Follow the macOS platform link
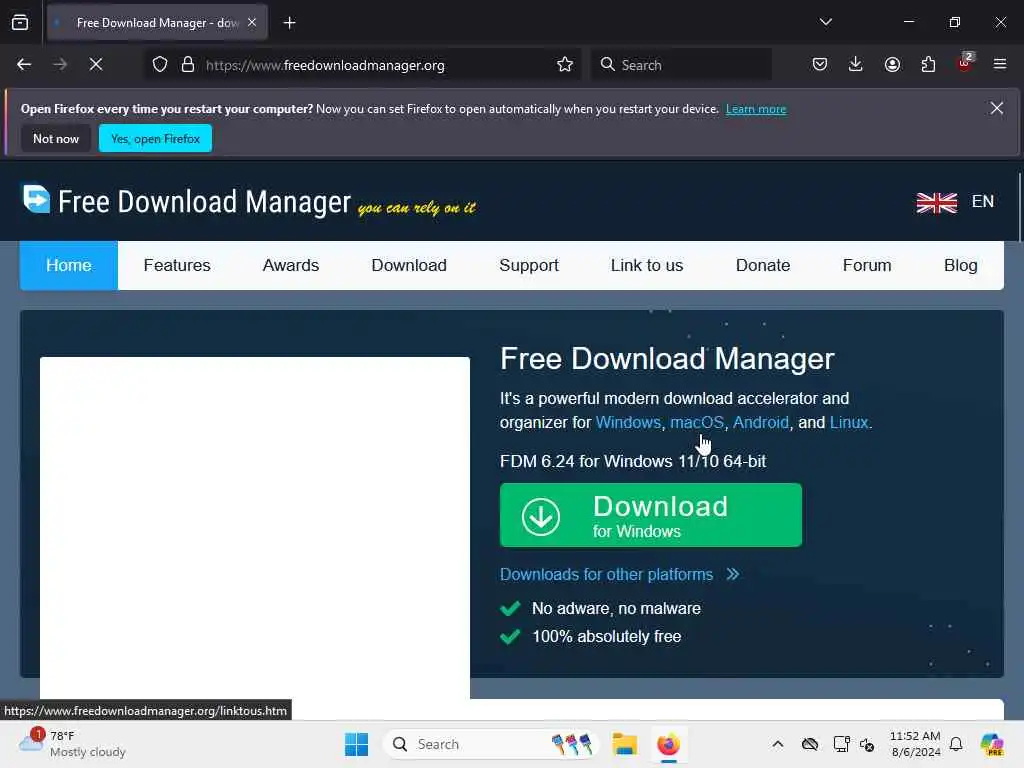This screenshot has width=1024, height=768. tap(697, 423)
